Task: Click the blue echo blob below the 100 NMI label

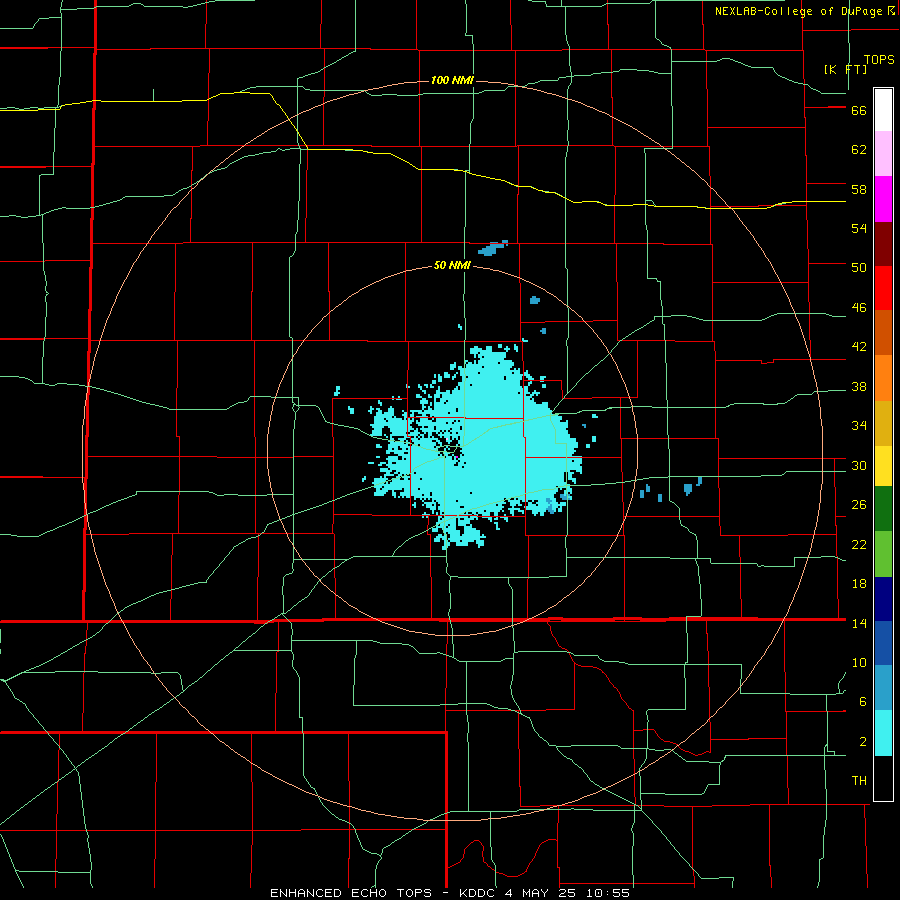Action: click(492, 248)
